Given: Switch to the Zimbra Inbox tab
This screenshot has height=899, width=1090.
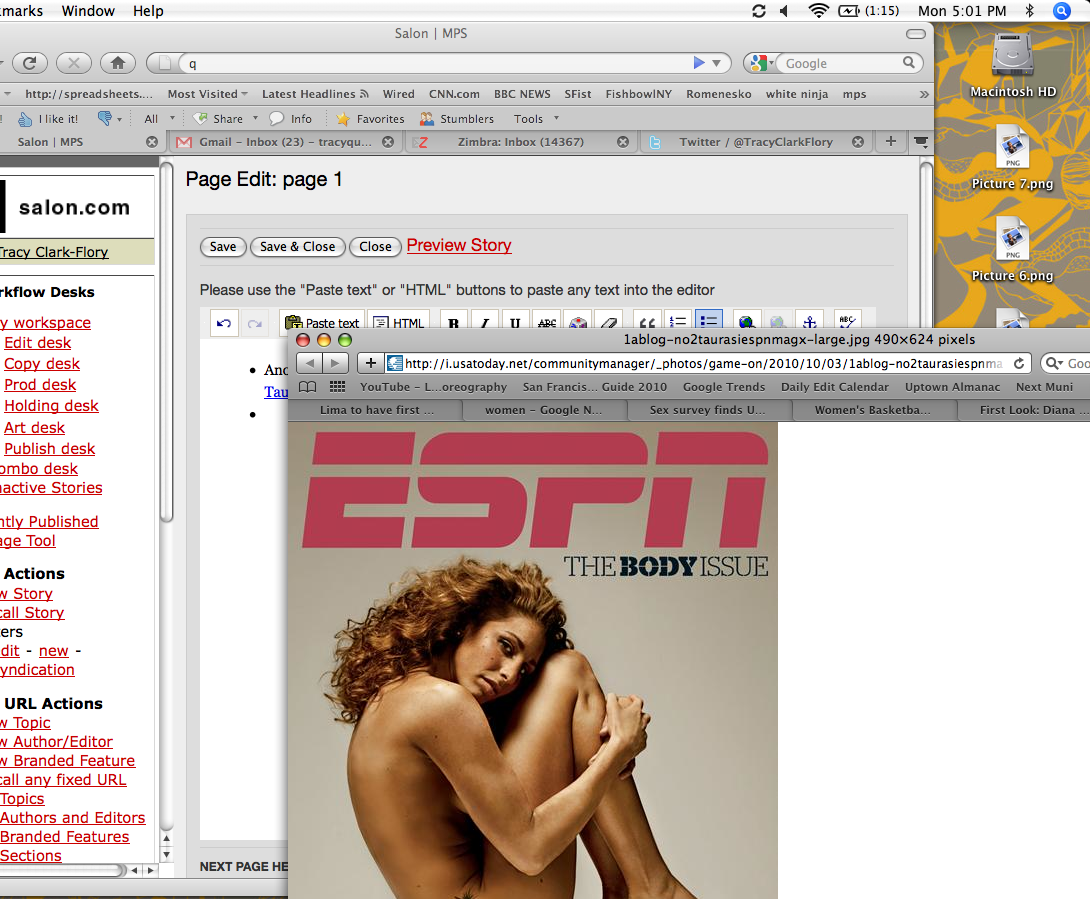Looking at the screenshot, I should [x=519, y=142].
